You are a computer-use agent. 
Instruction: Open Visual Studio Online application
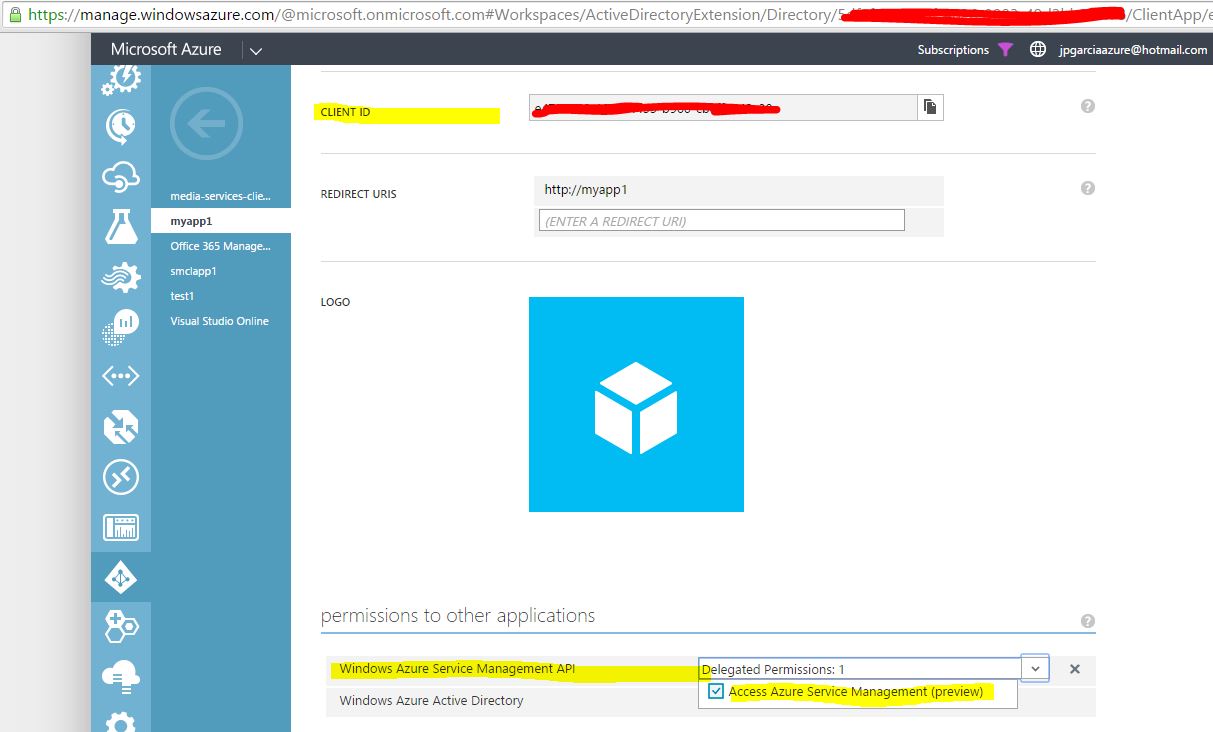click(219, 321)
